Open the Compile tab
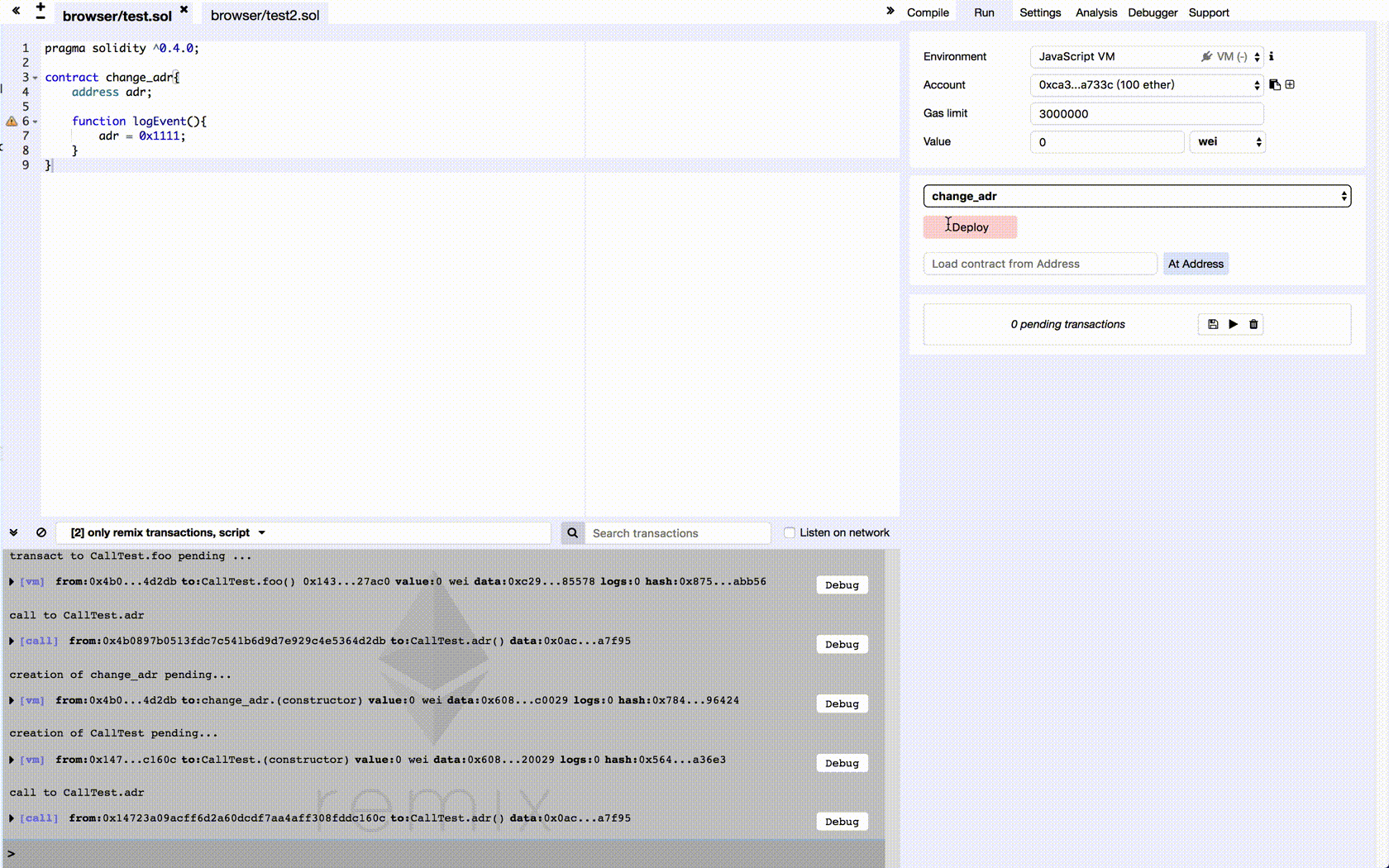This screenshot has height=868, width=1389. point(928,12)
